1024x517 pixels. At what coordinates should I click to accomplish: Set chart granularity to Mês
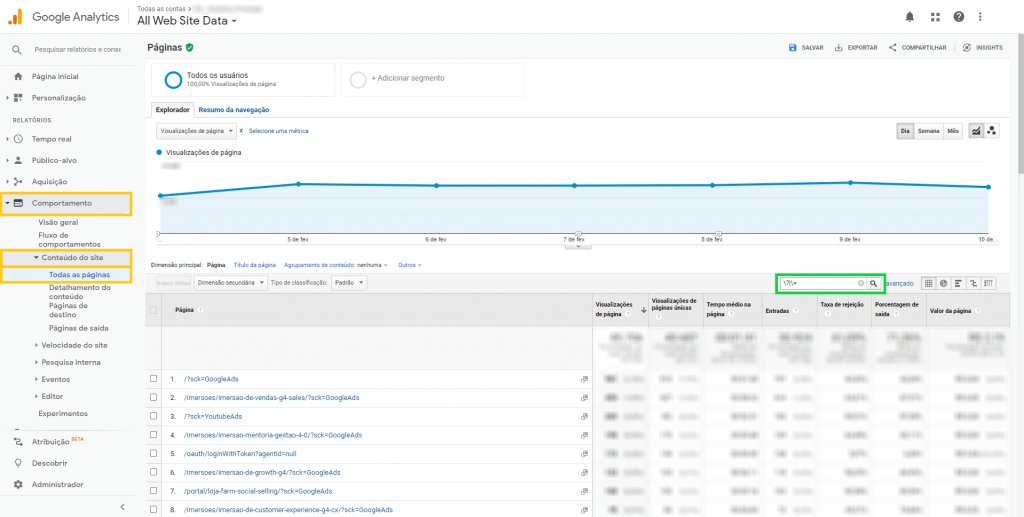953,131
